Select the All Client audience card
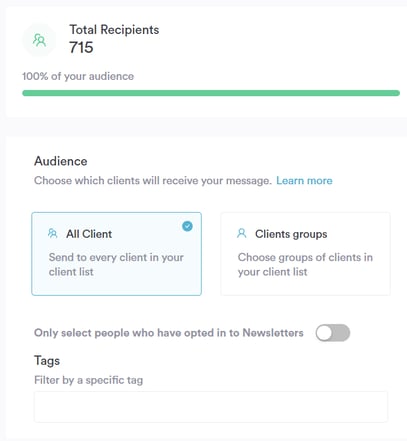 coord(116,254)
